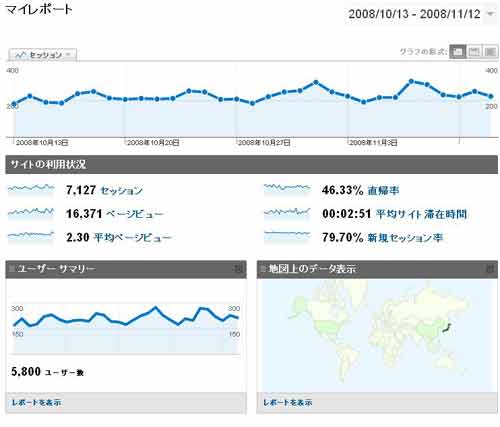Open the ページビュー report link
The height and width of the screenshot is (427, 500).
(x=134, y=214)
